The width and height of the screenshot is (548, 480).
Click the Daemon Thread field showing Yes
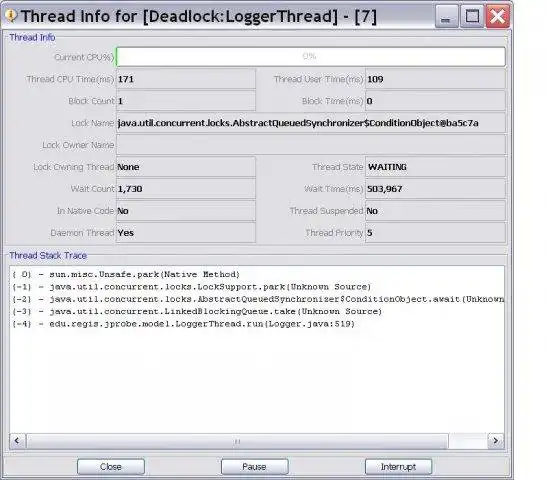pyautogui.click(x=186, y=233)
